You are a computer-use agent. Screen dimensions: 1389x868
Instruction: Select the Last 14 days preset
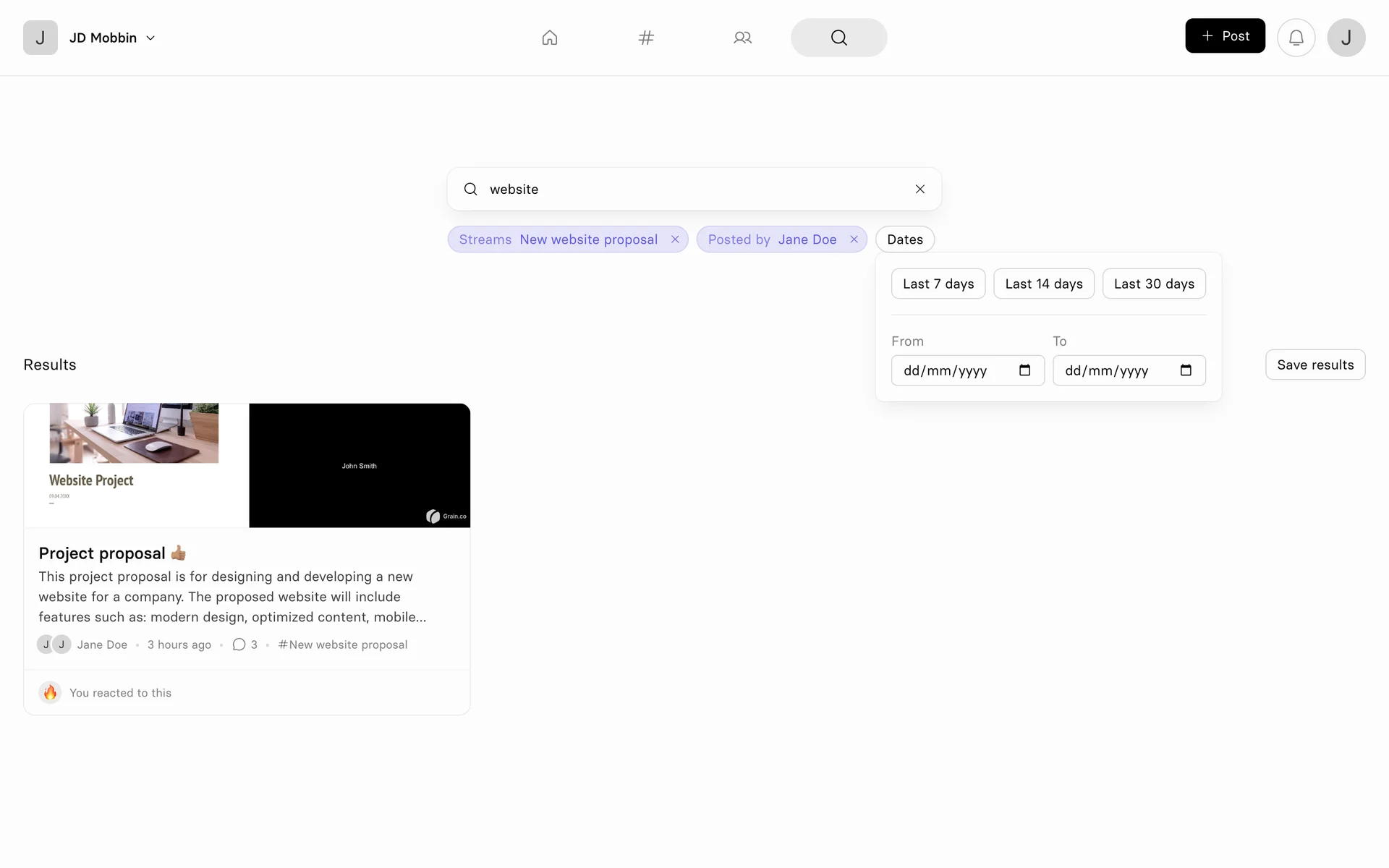[x=1043, y=284]
